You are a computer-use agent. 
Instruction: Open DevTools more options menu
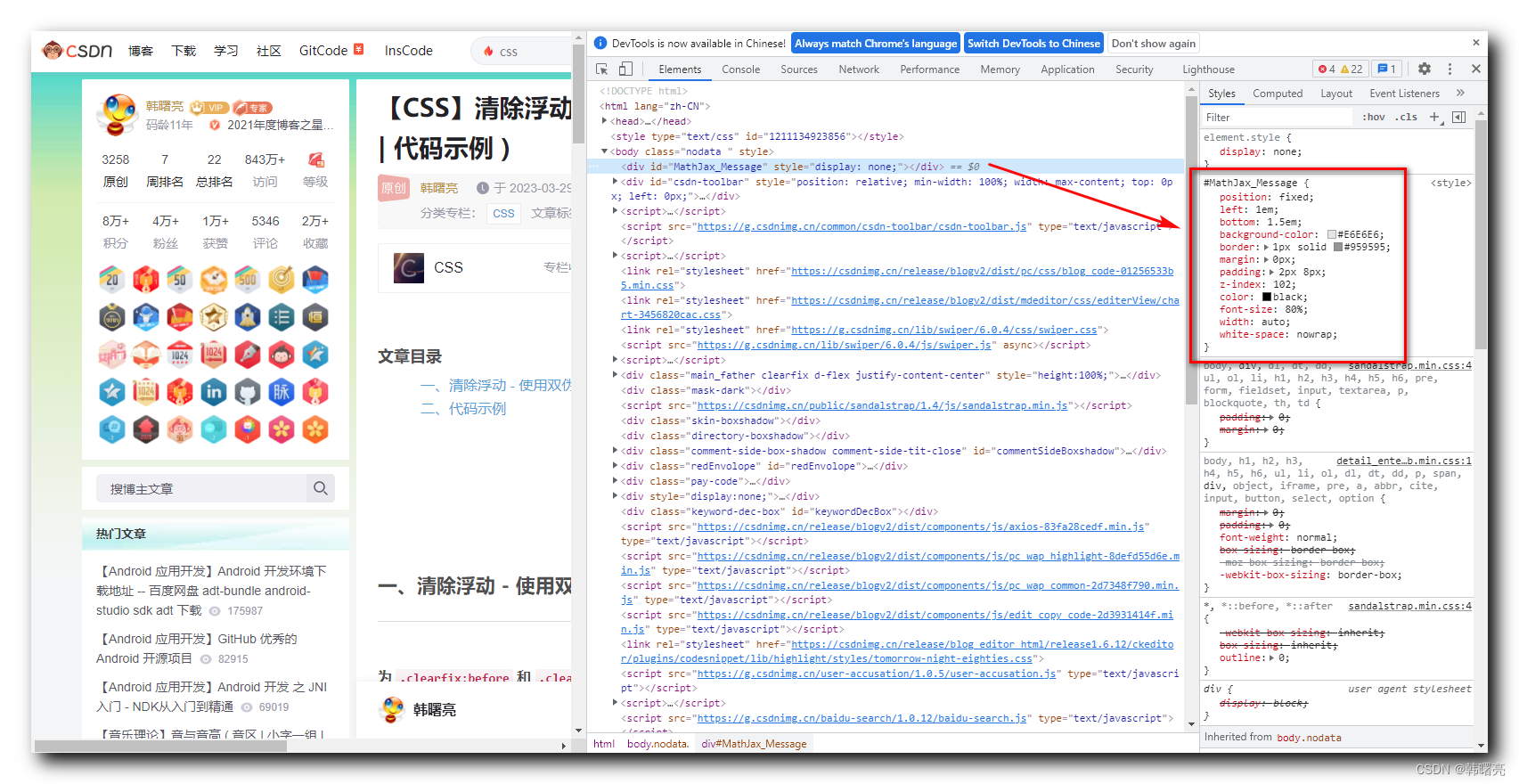[x=1450, y=69]
